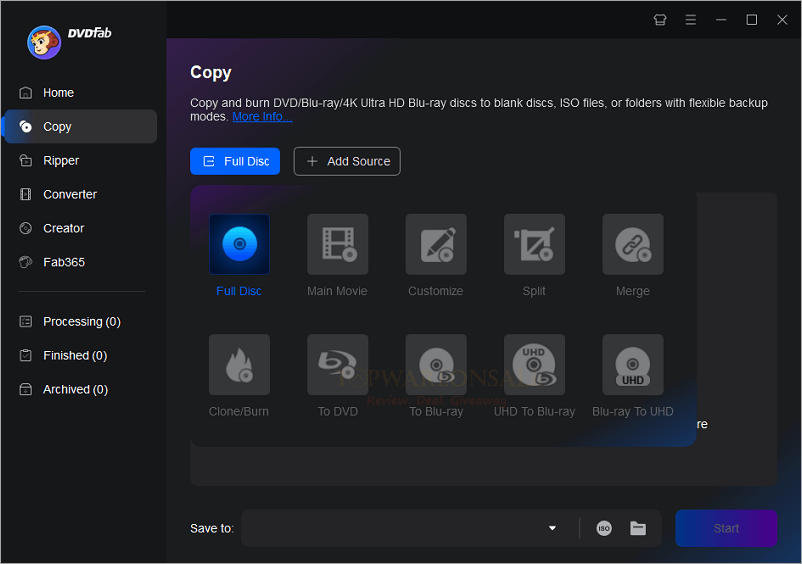This screenshot has height=564, width=802.
Task: Click the Add Source button
Action: [x=347, y=161]
